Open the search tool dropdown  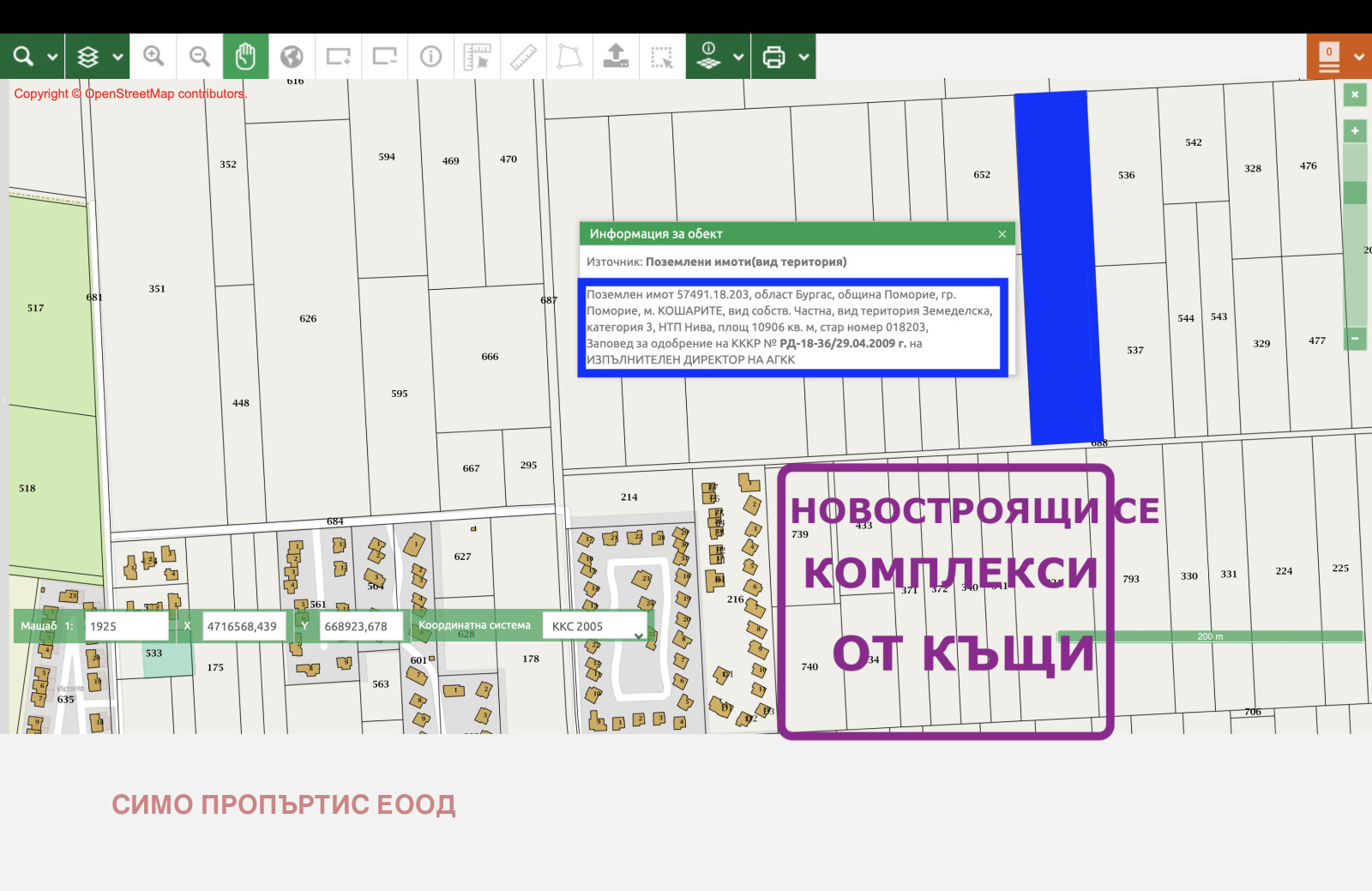click(53, 56)
